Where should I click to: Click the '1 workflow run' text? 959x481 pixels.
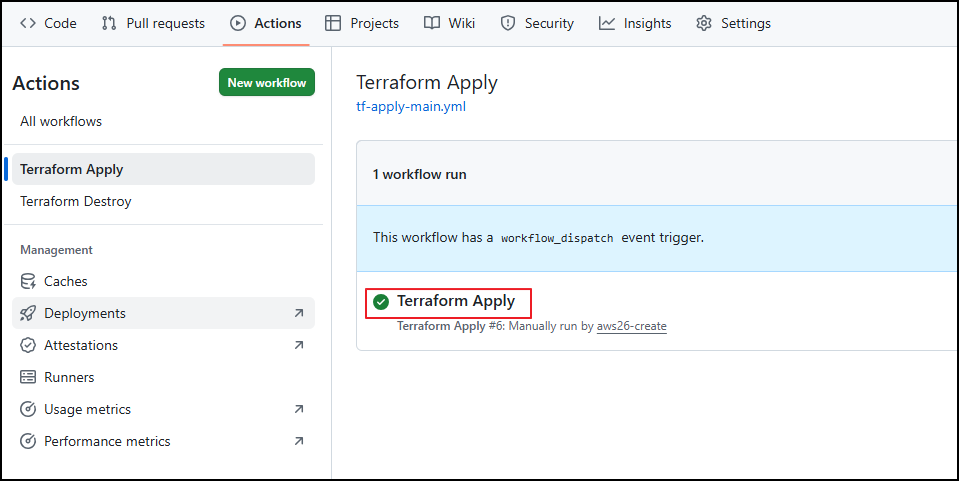(x=420, y=174)
